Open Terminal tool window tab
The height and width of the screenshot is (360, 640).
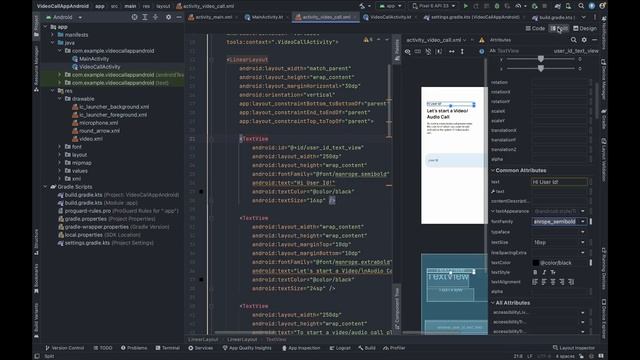167,348
